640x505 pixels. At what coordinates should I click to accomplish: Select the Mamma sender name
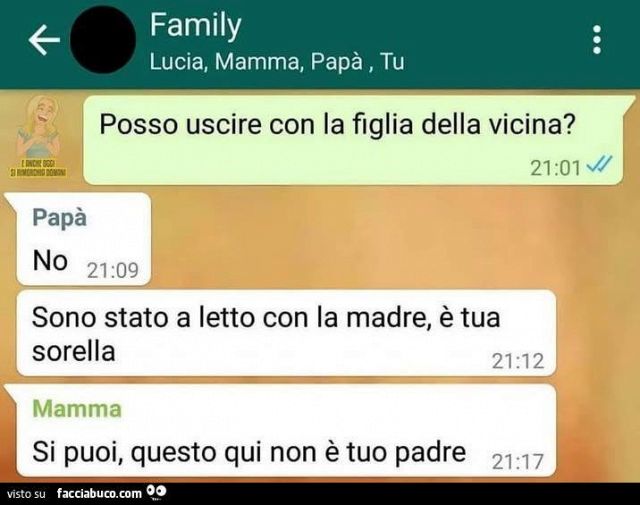pos(77,409)
